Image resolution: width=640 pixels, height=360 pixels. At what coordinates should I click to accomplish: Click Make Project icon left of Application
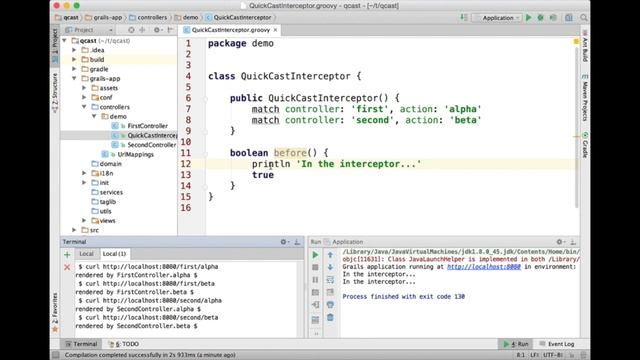click(464, 18)
